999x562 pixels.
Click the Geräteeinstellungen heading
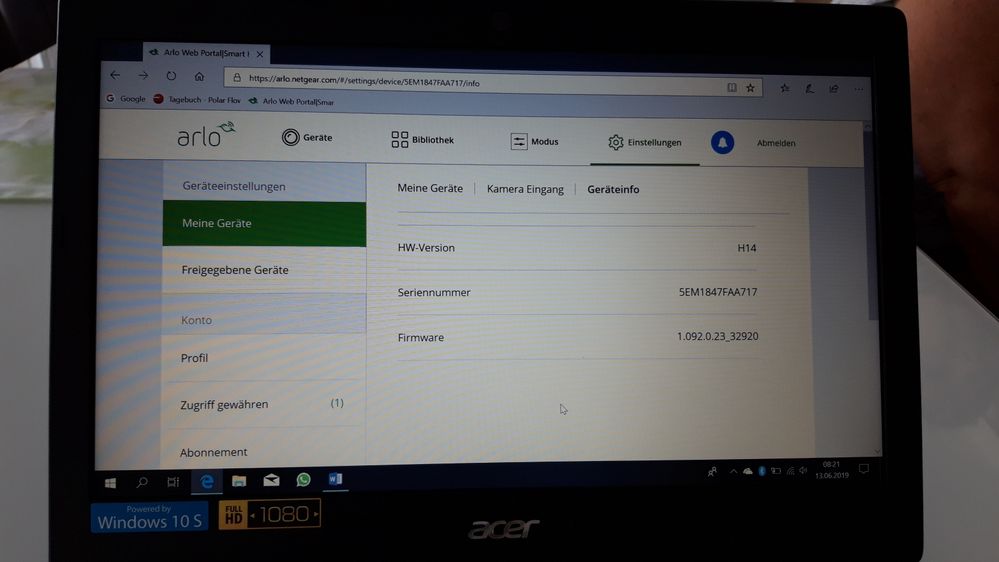click(x=234, y=187)
